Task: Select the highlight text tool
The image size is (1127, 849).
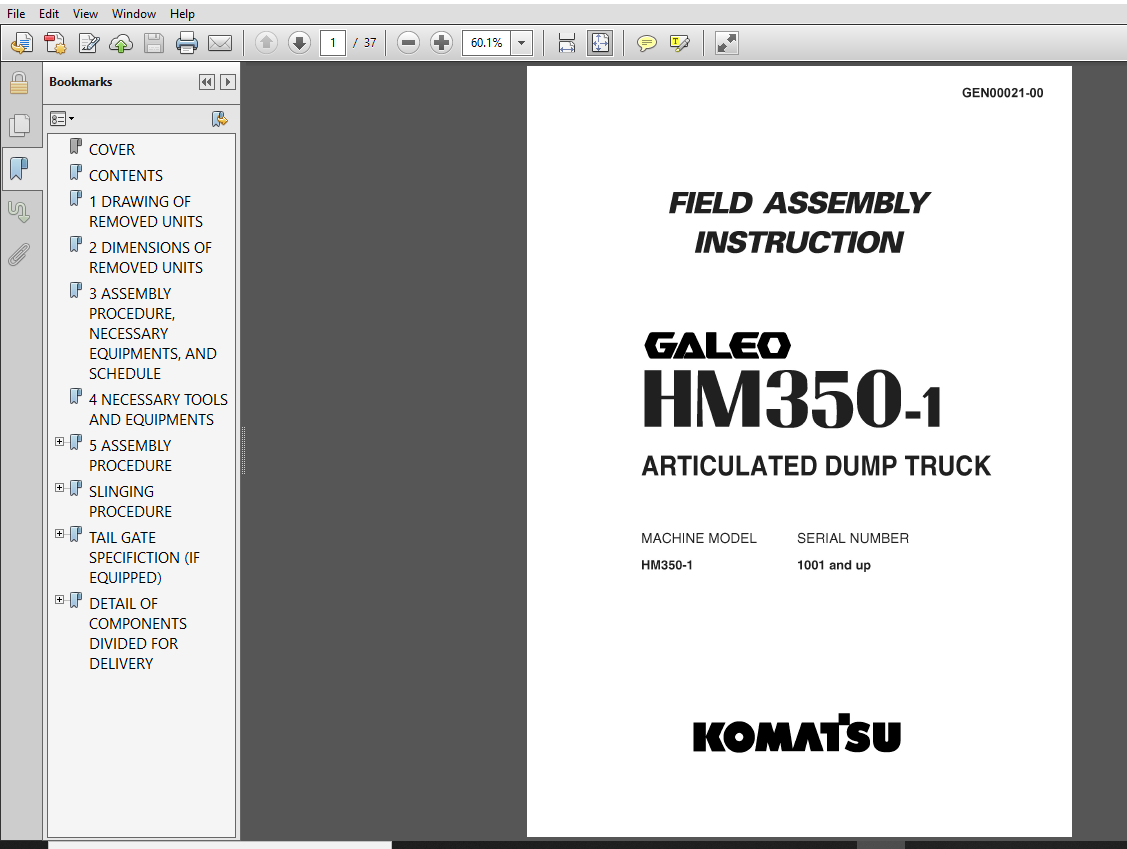Action: click(679, 43)
